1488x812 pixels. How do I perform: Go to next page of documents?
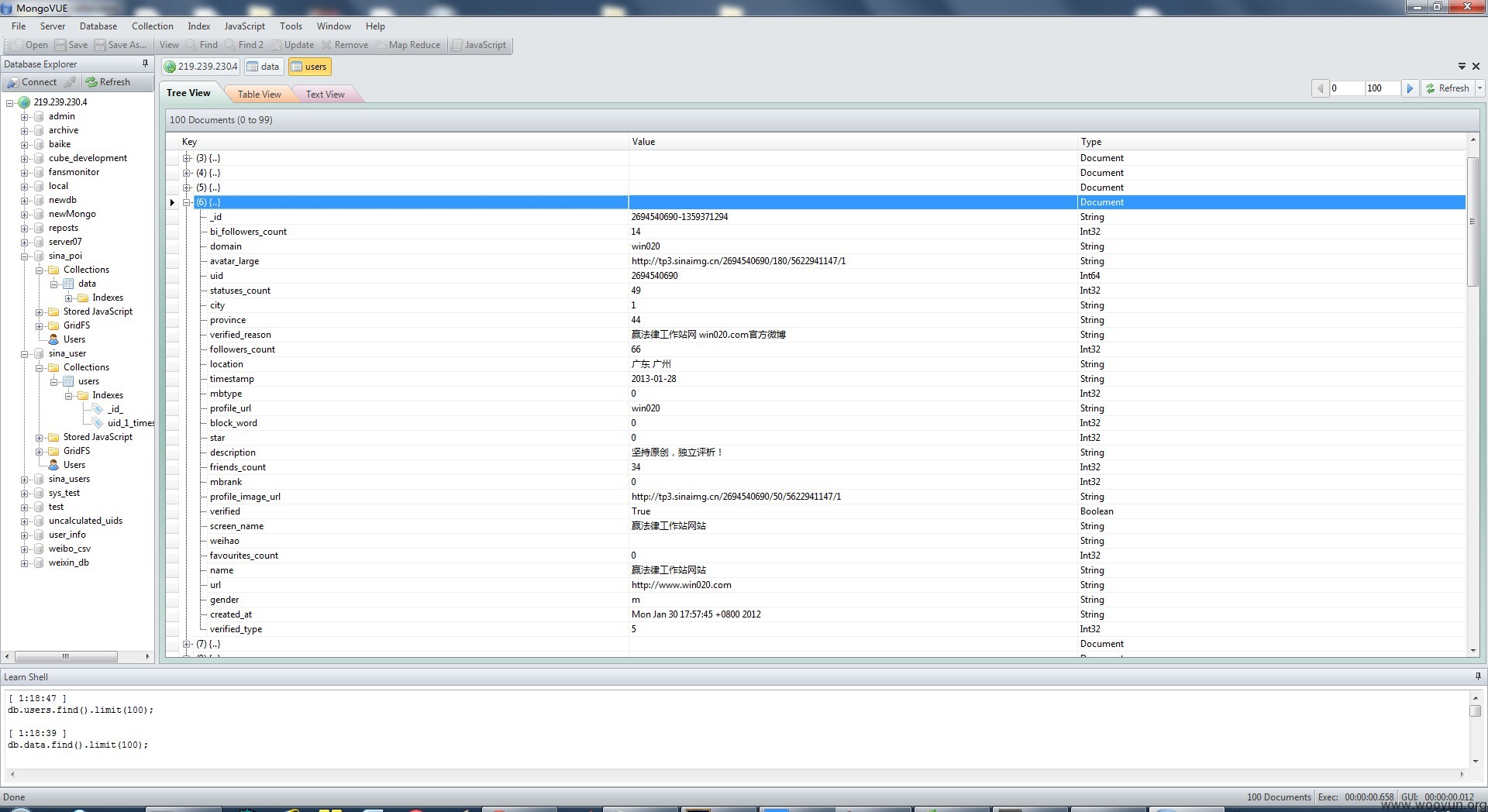1410,88
